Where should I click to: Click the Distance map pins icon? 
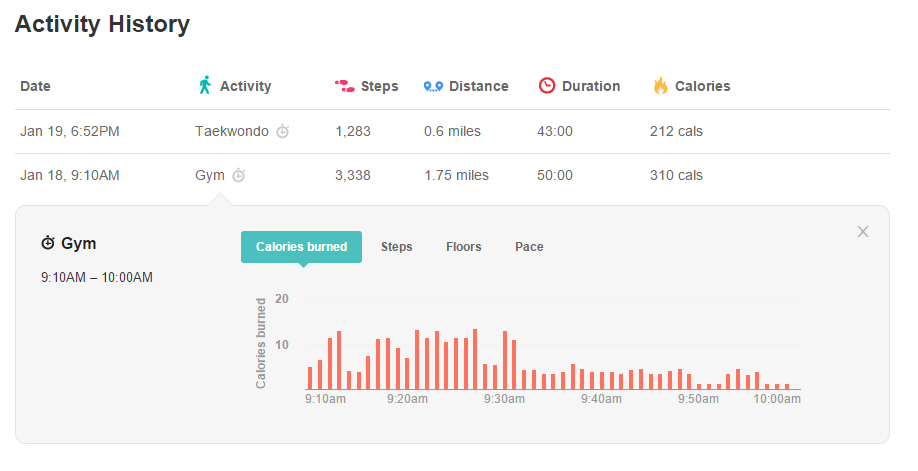pyautogui.click(x=433, y=86)
